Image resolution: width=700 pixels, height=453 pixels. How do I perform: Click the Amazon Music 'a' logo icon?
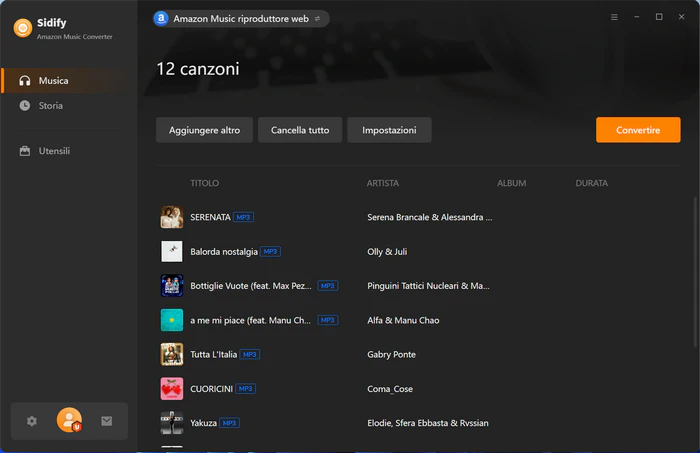161,18
